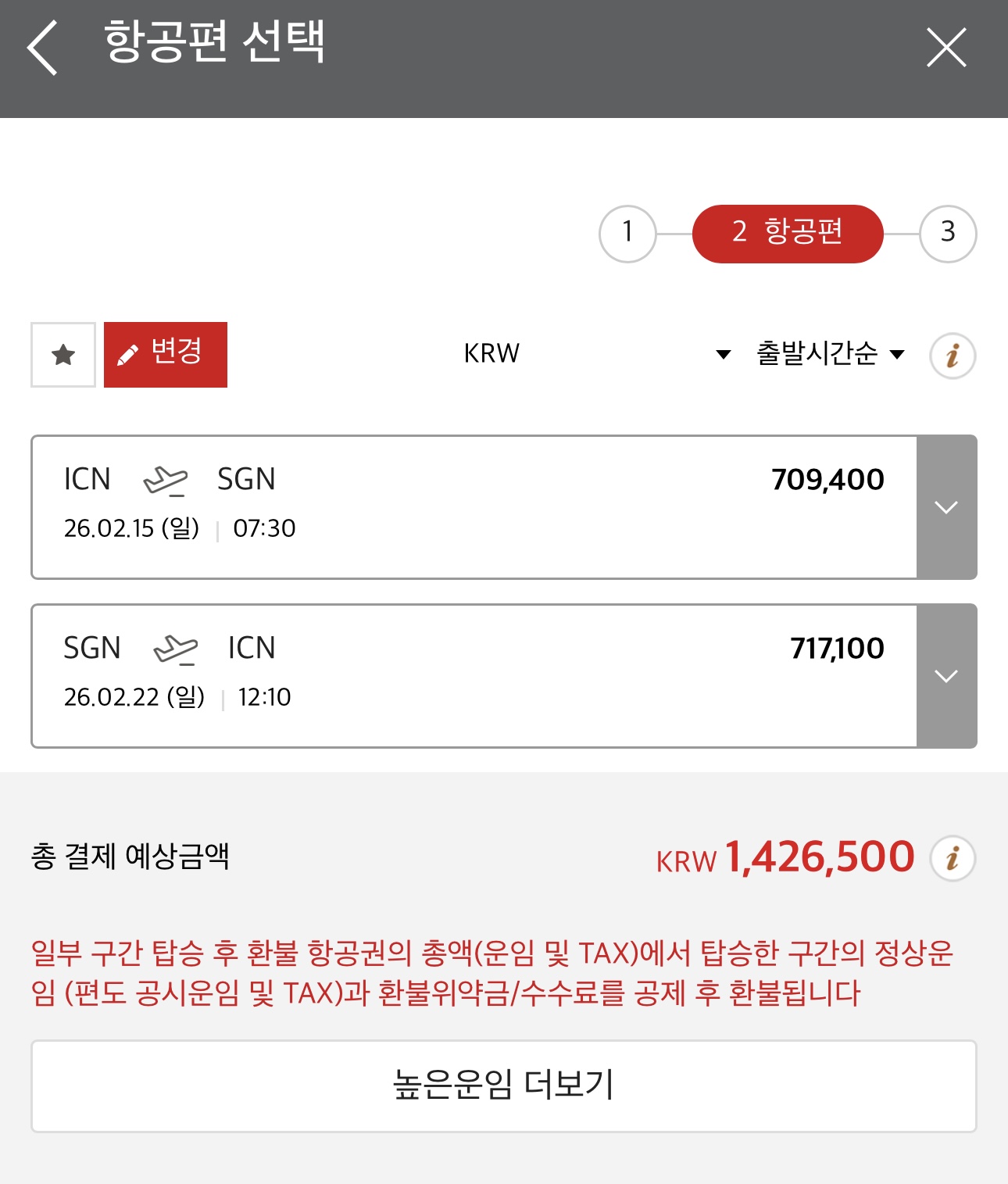Tap the 높은운임 더보기 button
This screenshot has width=1008, height=1184.
click(504, 1086)
